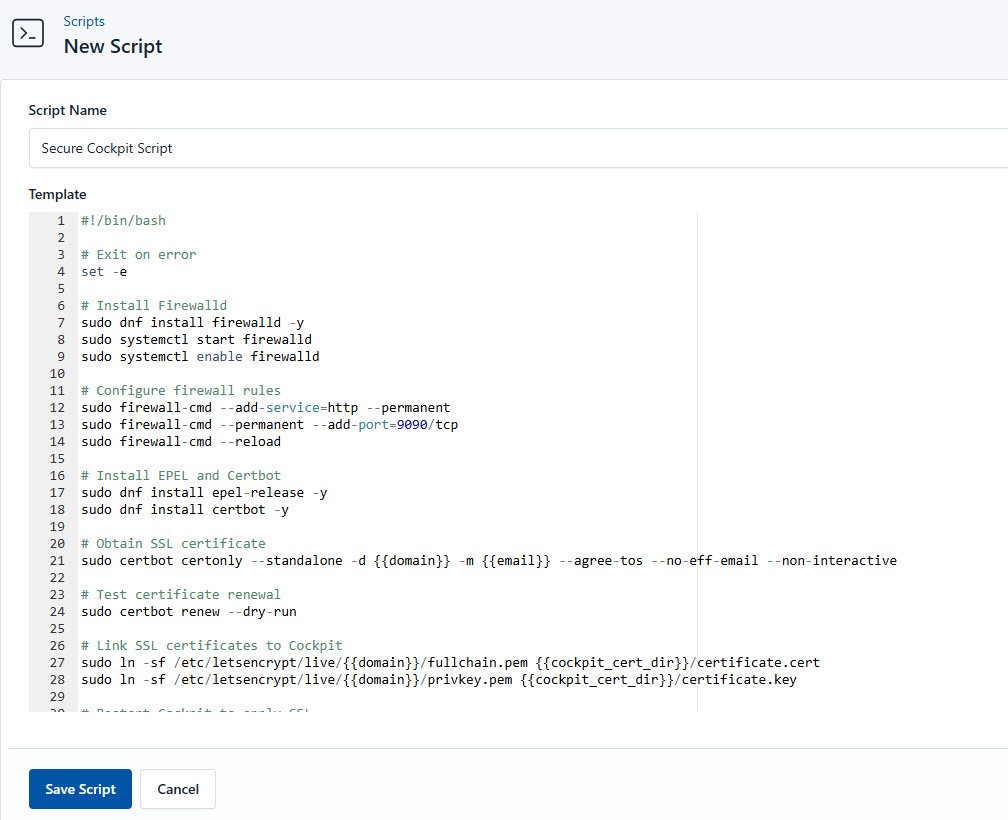The image size is (1008, 820).
Task: Open the Scripts breadcrumb link
Action: click(x=84, y=21)
